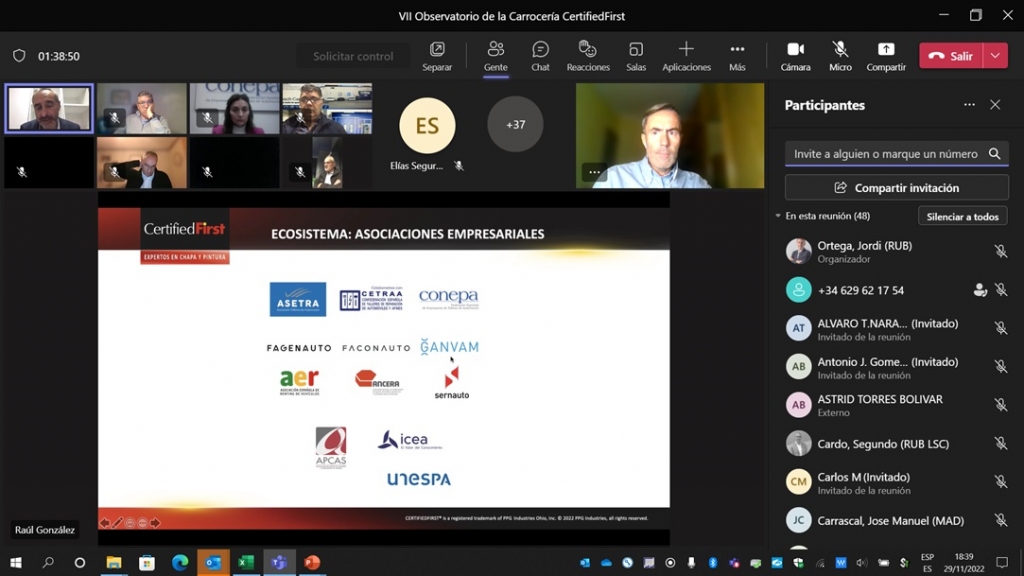Open Participantes more options ellipsis

click(969, 105)
